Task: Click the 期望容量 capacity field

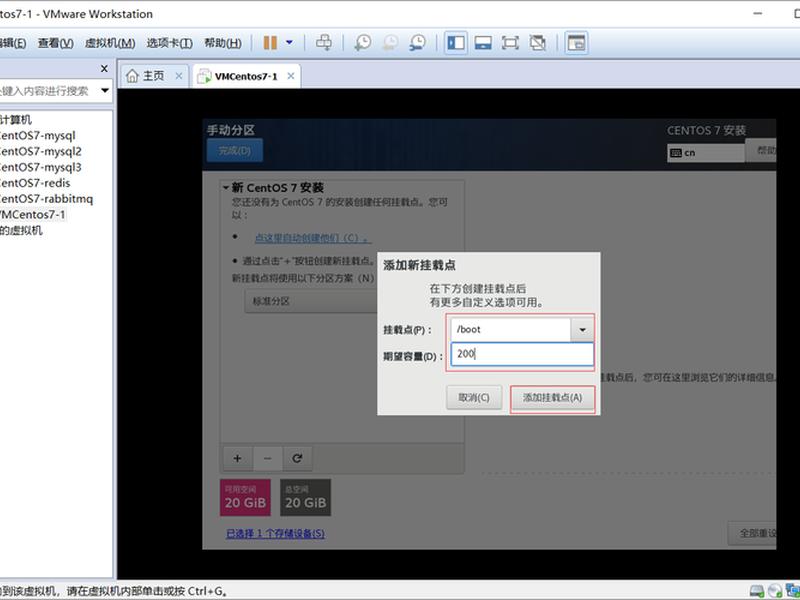Action: [x=522, y=354]
